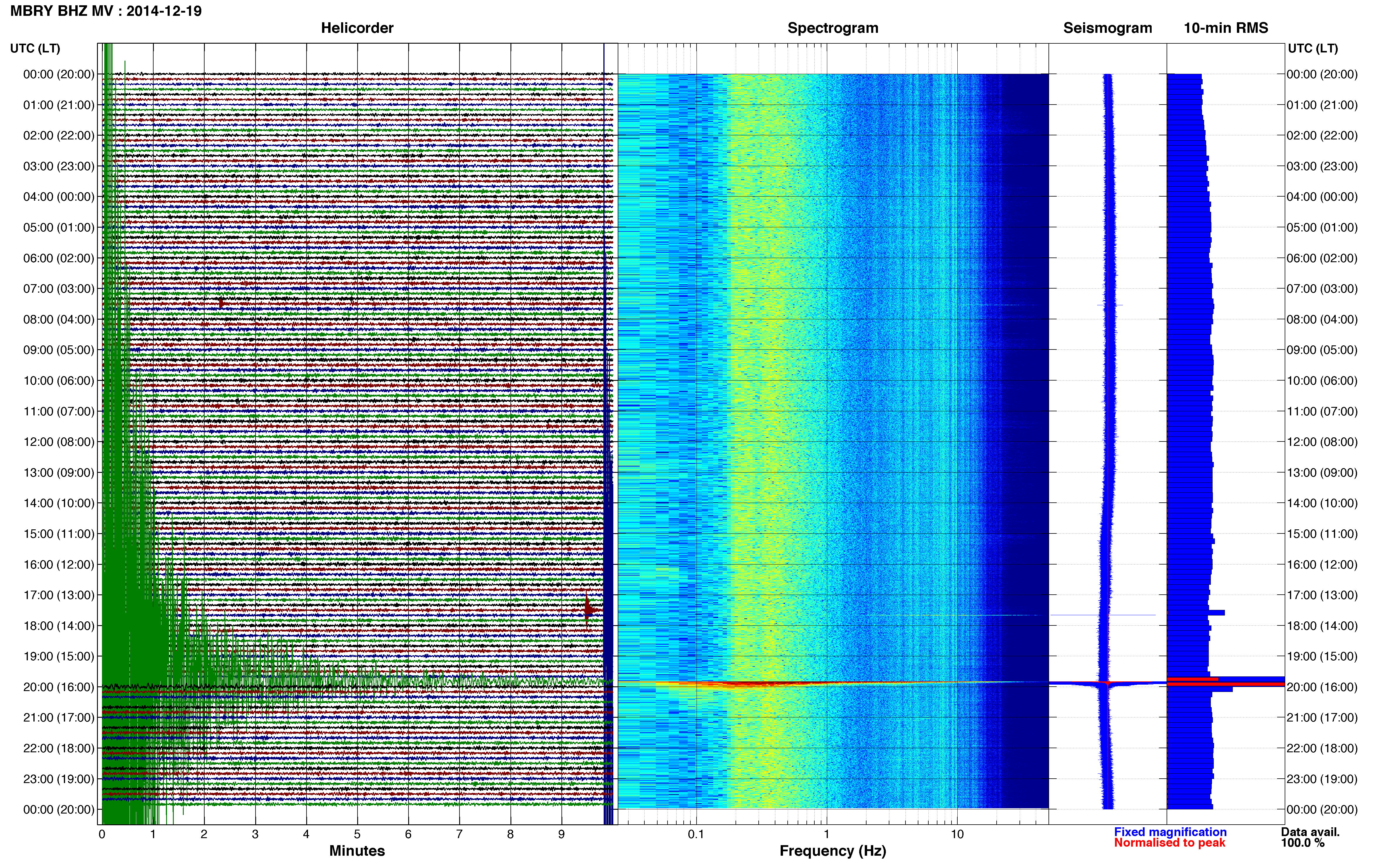Click the left '17:00 (13:00)' time label
This screenshot has width=1389, height=868.
tap(59, 595)
